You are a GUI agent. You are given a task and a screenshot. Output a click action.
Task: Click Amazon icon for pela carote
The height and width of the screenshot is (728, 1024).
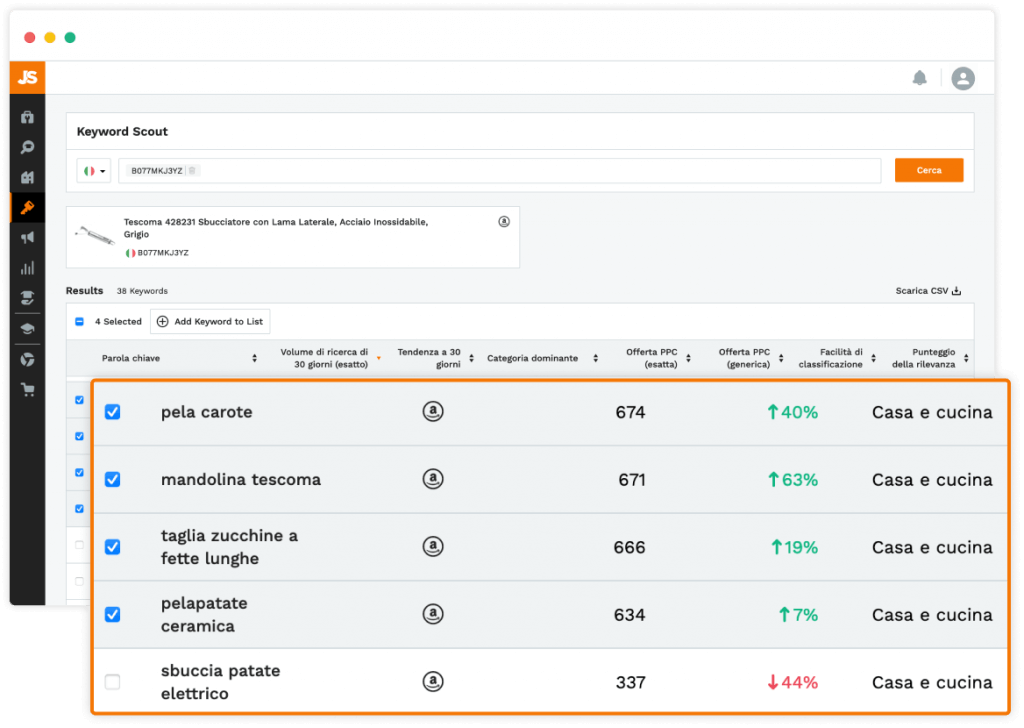(x=433, y=411)
